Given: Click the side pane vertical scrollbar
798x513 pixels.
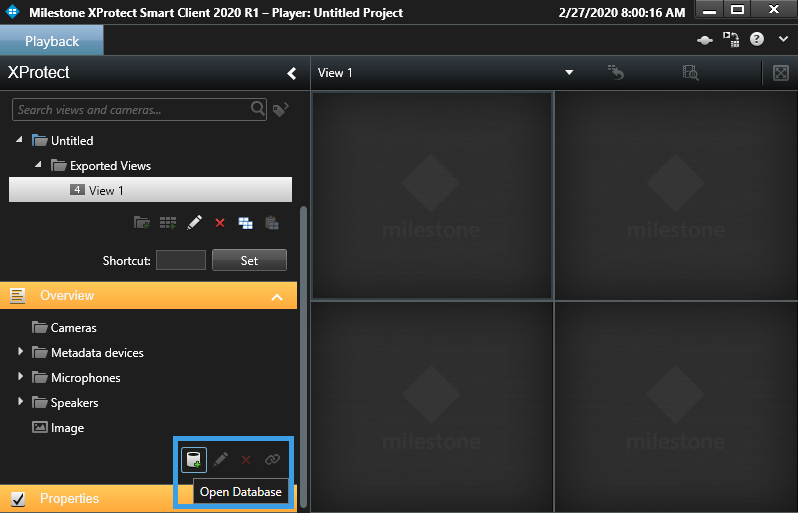Looking at the screenshot, I should click(x=304, y=356).
